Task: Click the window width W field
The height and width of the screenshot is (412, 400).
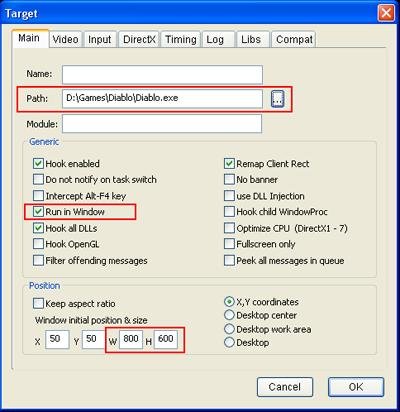Action: (131, 339)
